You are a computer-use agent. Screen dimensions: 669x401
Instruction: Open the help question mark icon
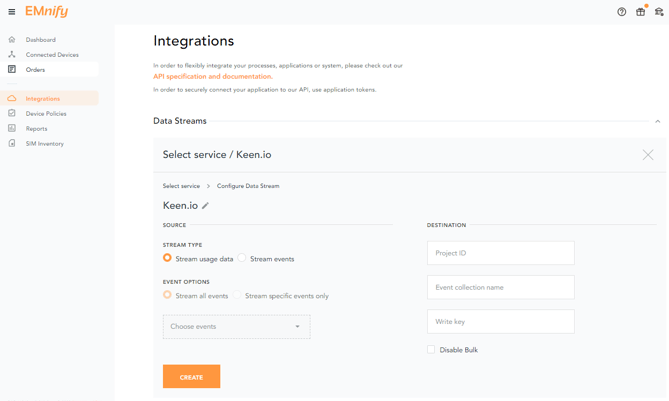tap(622, 12)
